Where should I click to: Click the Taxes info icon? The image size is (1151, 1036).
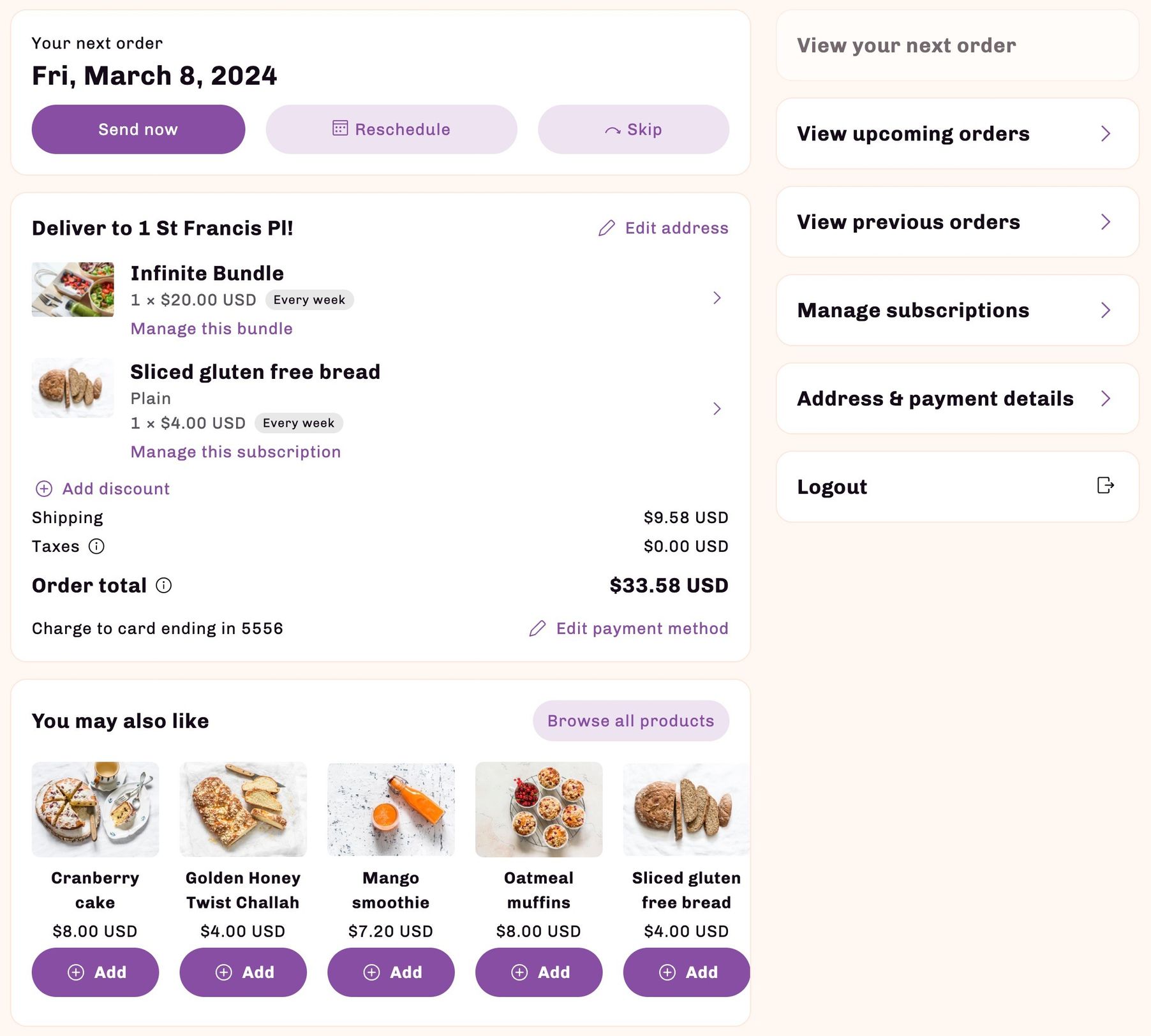(96, 547)
